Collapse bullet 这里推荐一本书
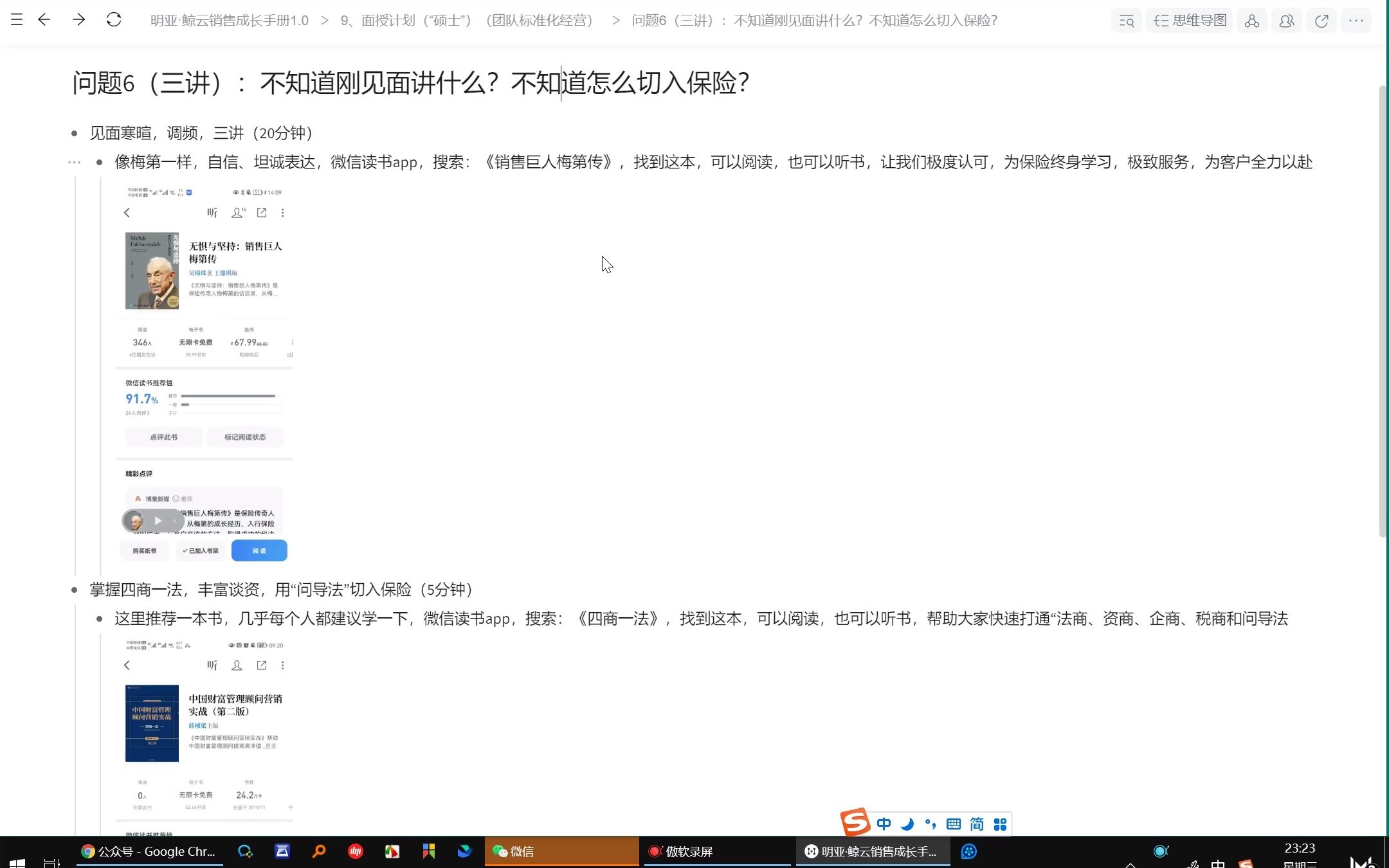This screenshot has width=1389, height=868. 100,619
